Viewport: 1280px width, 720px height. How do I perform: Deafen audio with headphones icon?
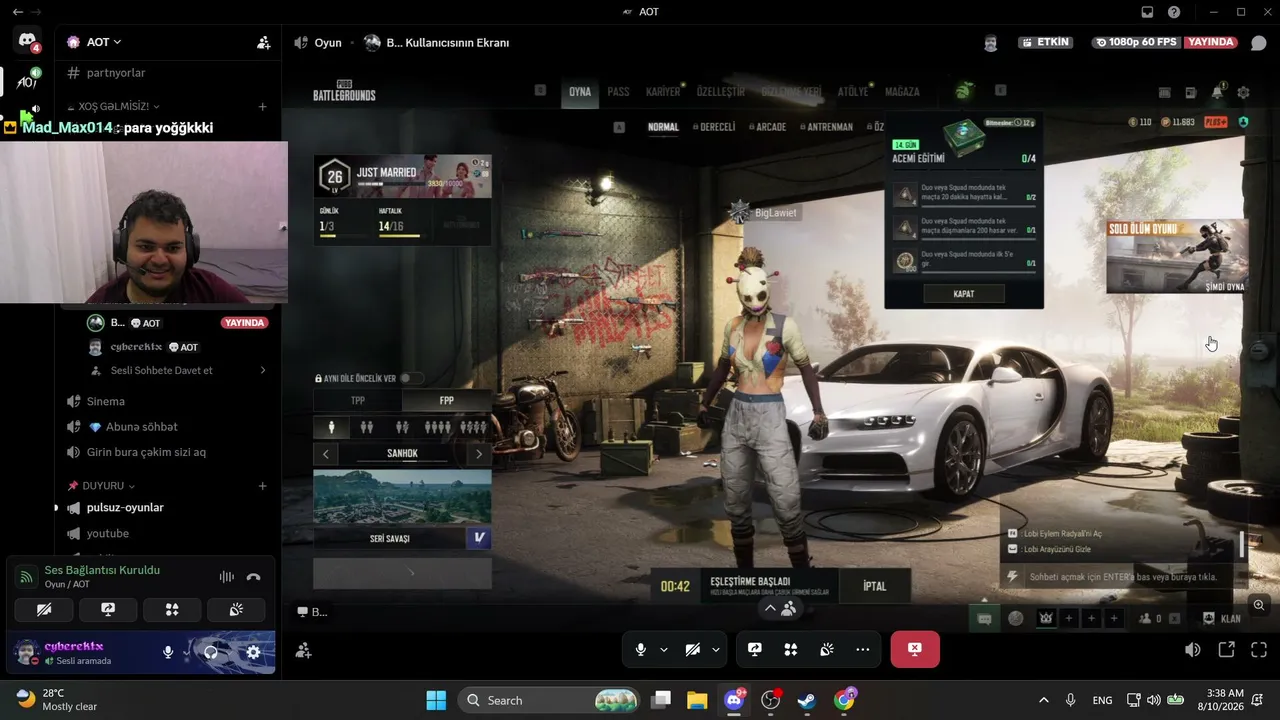click(211, 652)
